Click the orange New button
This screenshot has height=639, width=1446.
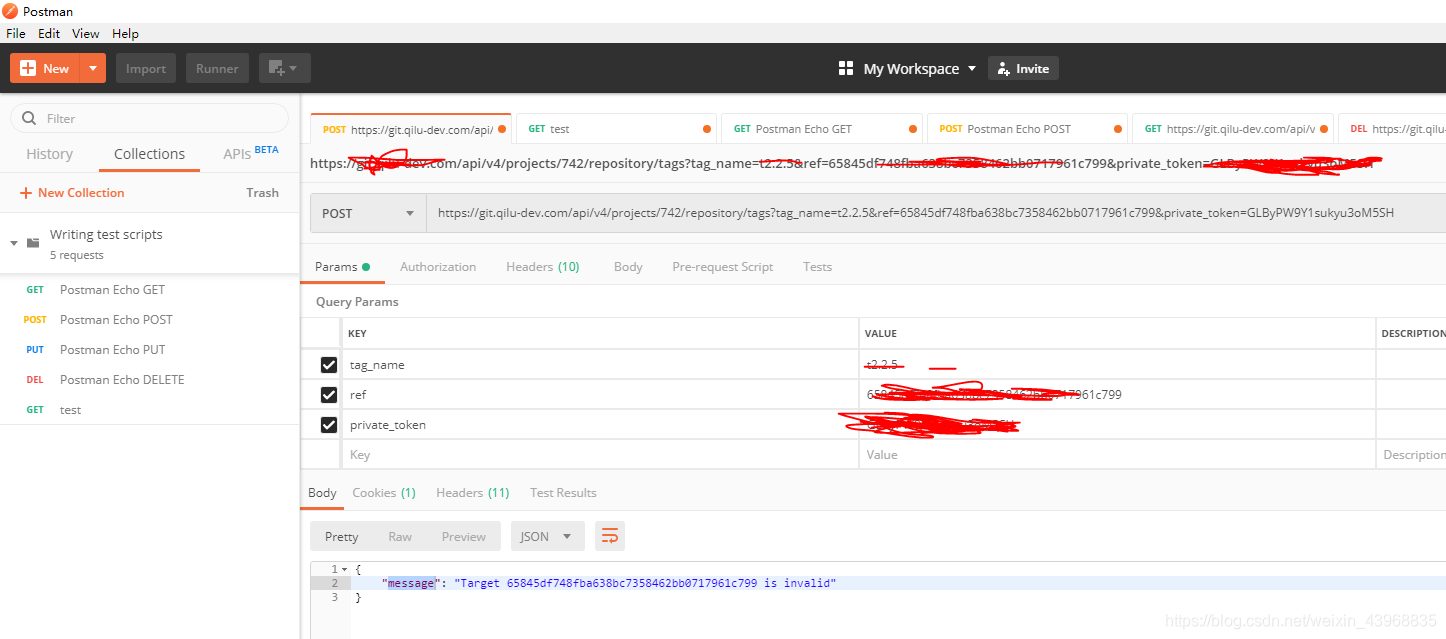click(x=45, y=68)
